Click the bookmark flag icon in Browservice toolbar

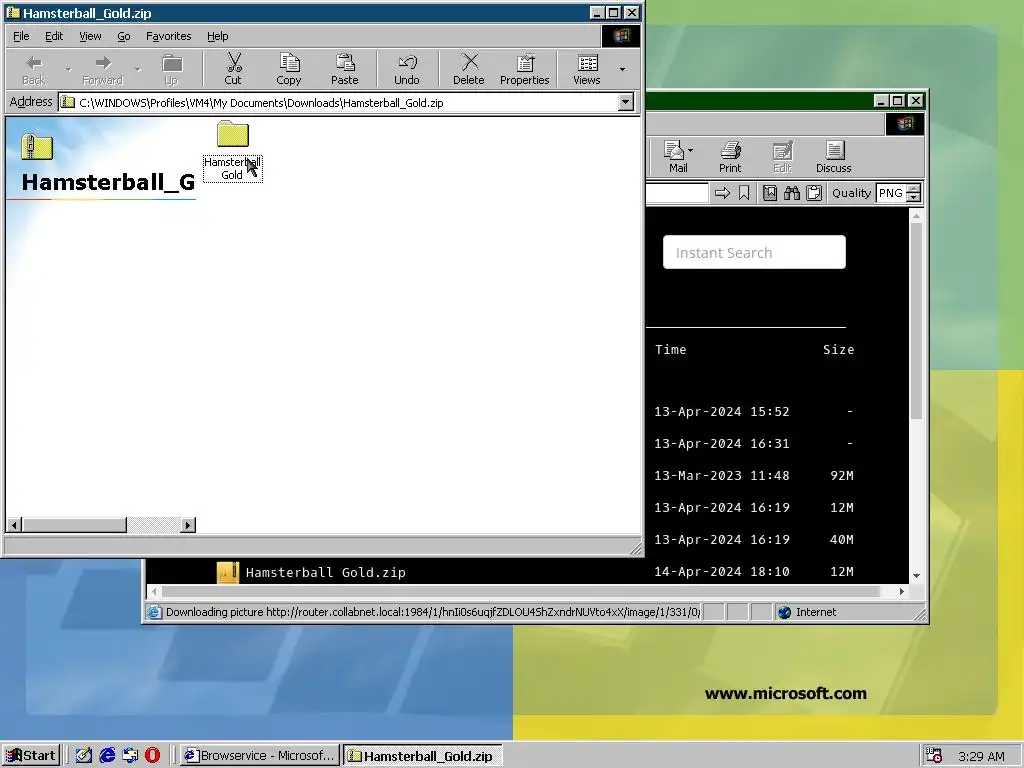coord(744,193)
